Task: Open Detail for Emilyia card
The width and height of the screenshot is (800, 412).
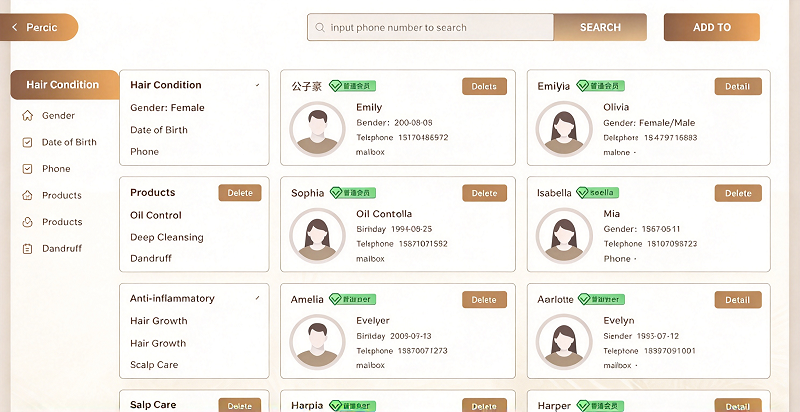Action: pos(738,86)
